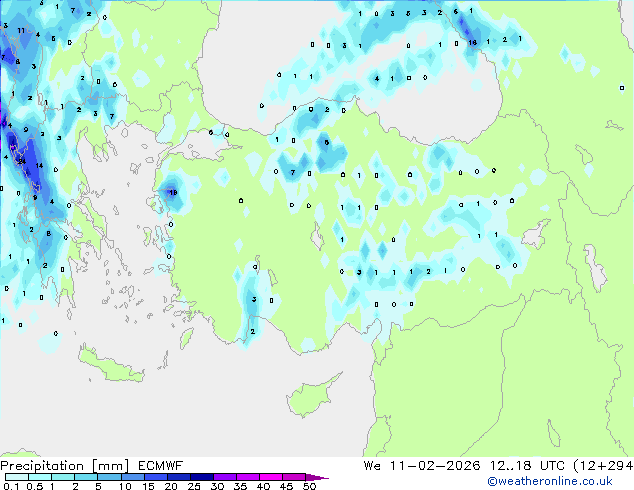The width and height of the screenshot is (634, 490).
Task: Click the "14" precipitation value on the map
Action: [39, 165]
